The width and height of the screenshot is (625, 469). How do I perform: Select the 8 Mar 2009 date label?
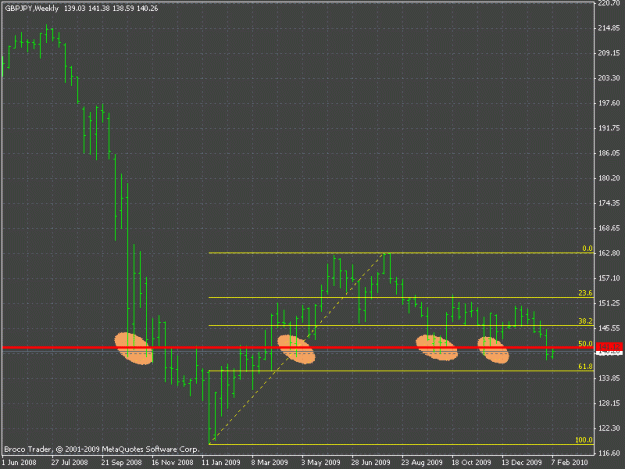(269, 463)
